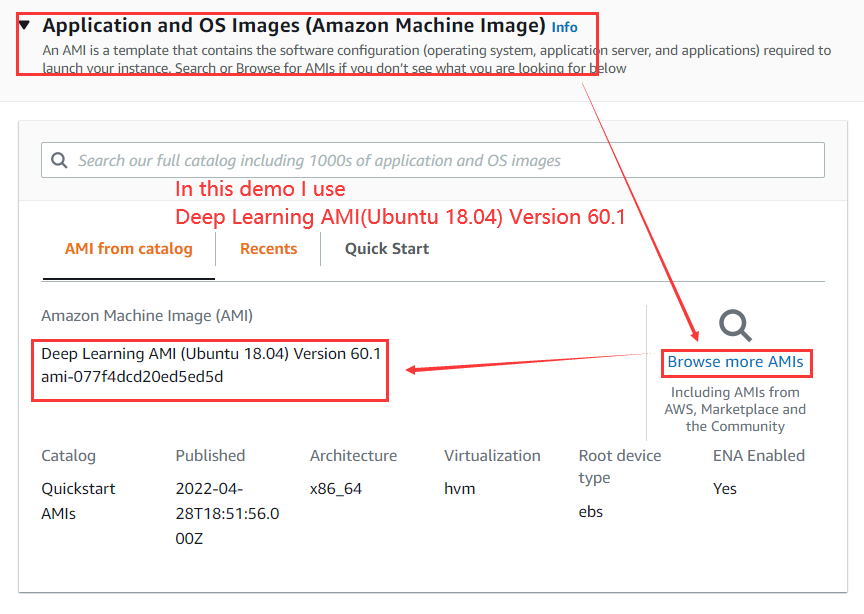Click the text Including AMIs from AWS, Marketplace and the Community
864x614 pixels.
[x=735, y=410]
